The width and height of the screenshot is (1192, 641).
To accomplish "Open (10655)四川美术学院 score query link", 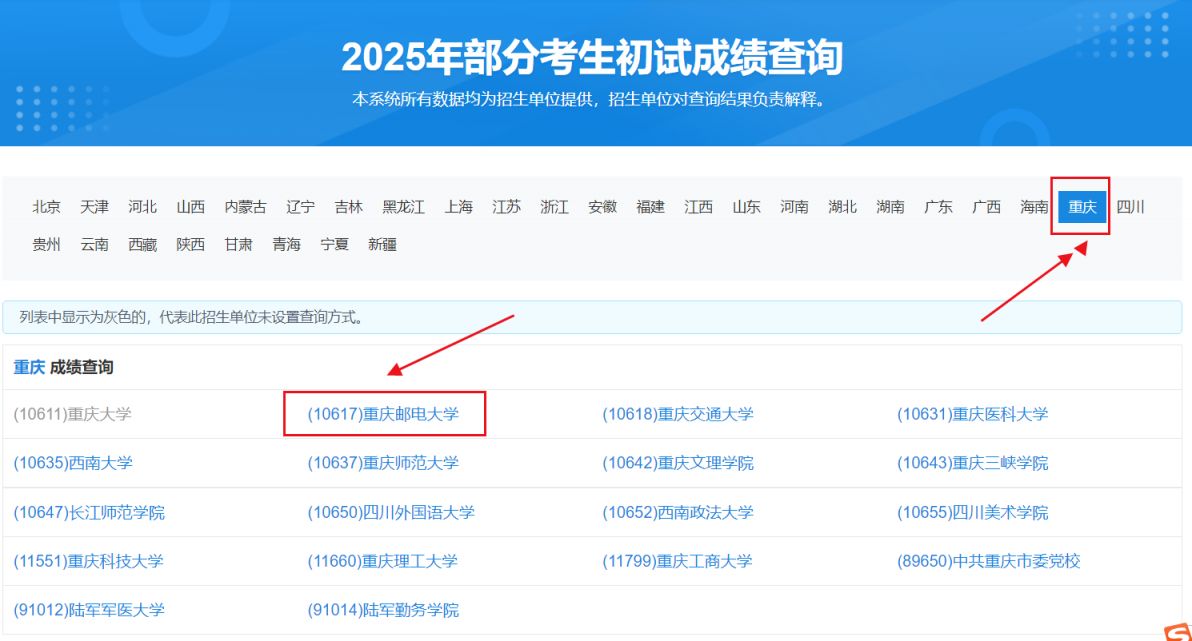I will [972, 512].
